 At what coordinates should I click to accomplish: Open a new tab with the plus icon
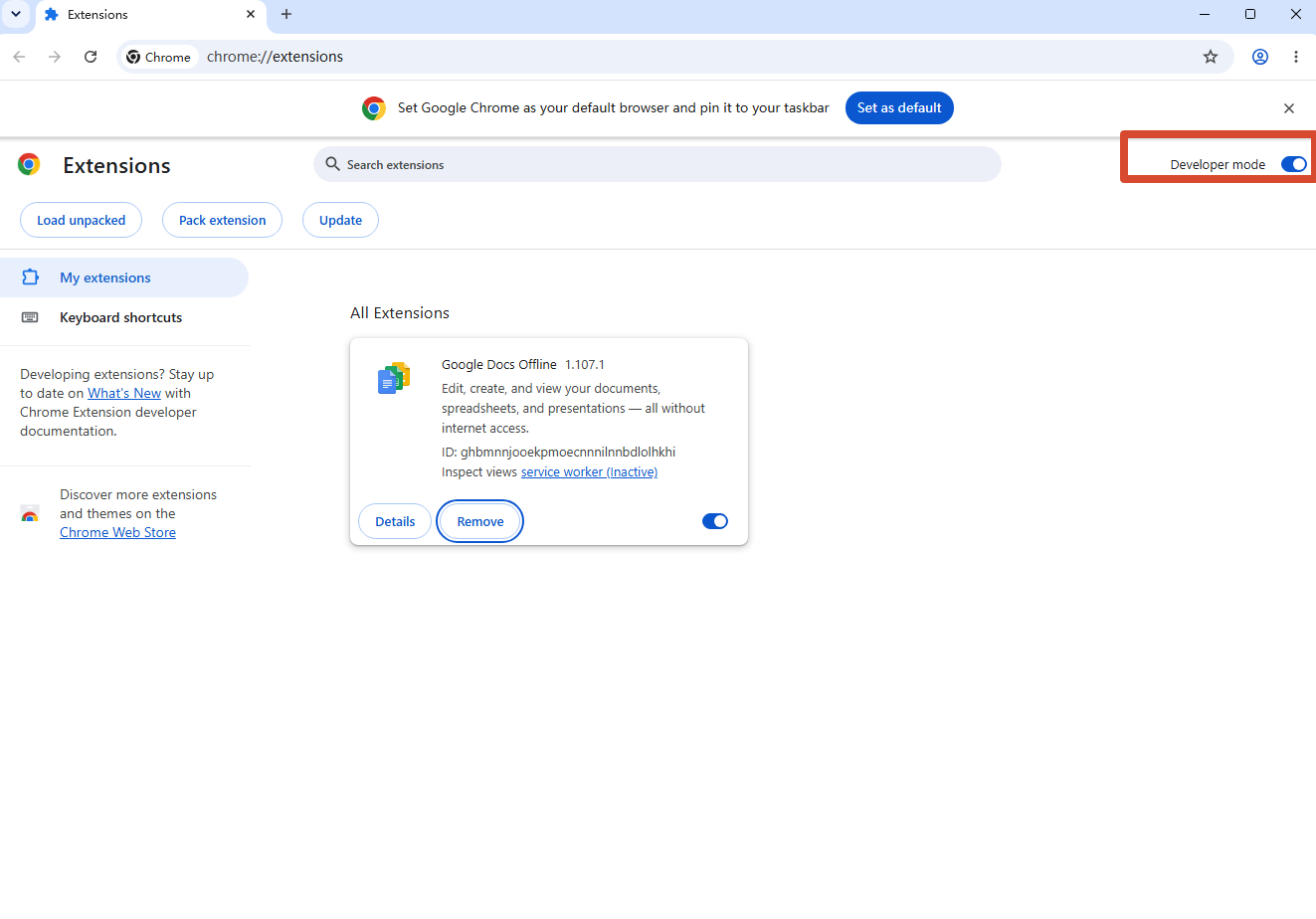[286, 14]
